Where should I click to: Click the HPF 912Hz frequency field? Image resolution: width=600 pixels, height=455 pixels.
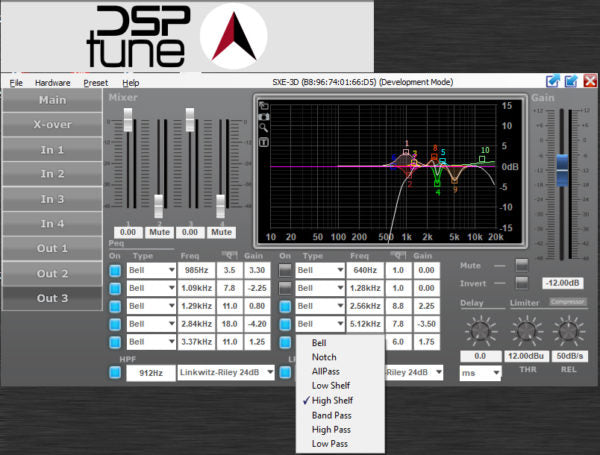[x=151, y=373]
